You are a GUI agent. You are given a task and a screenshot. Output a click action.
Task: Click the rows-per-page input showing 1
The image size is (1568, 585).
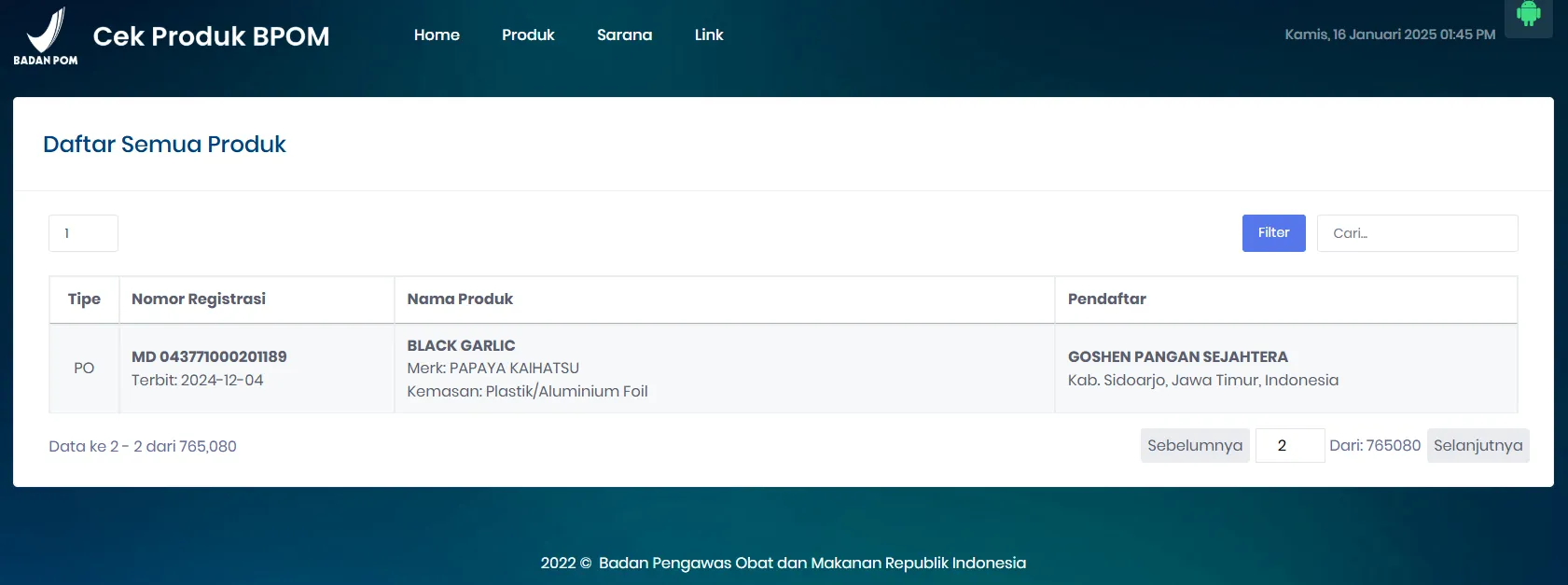click(x=83, y=233)
